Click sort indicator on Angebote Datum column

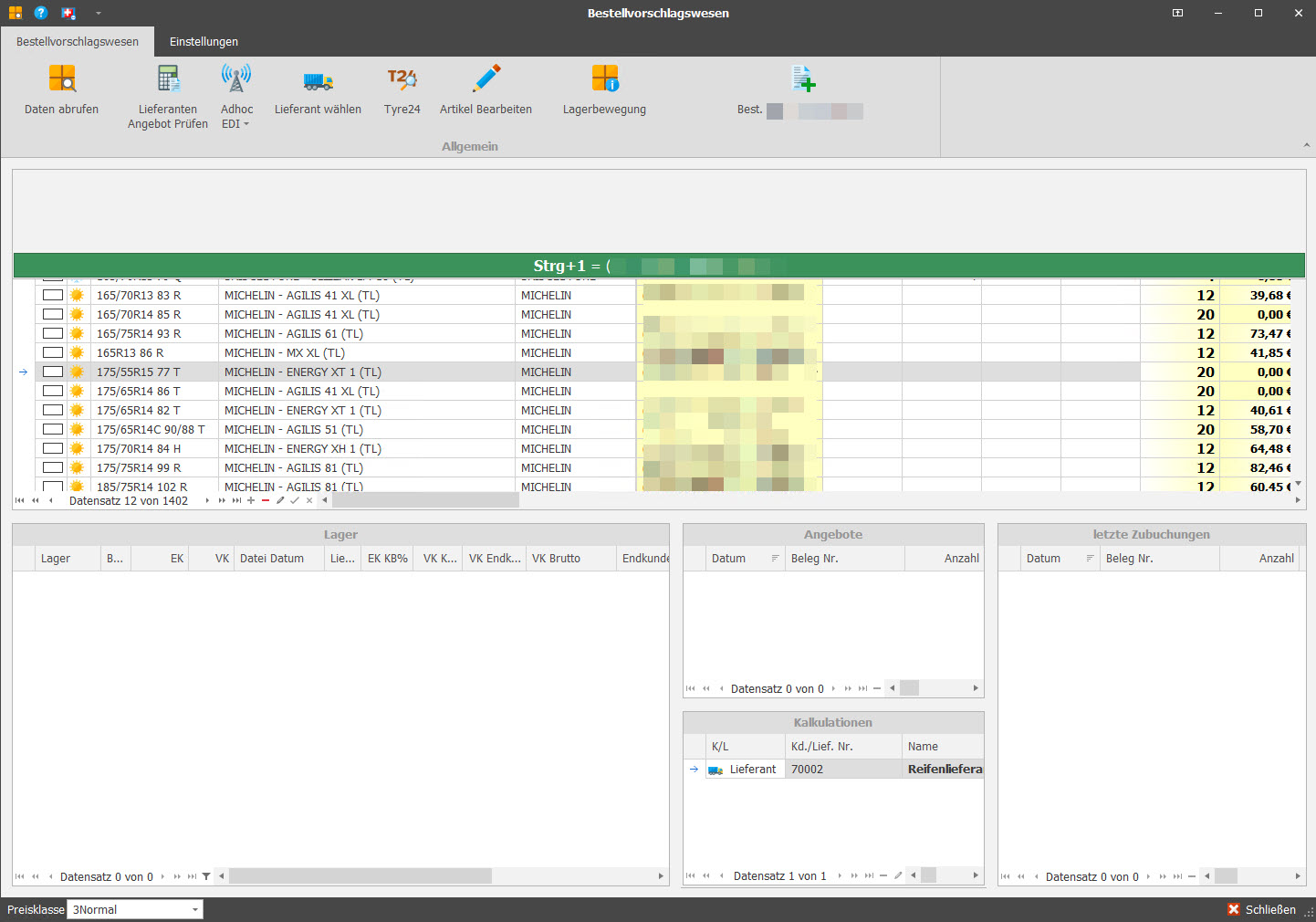775,558
